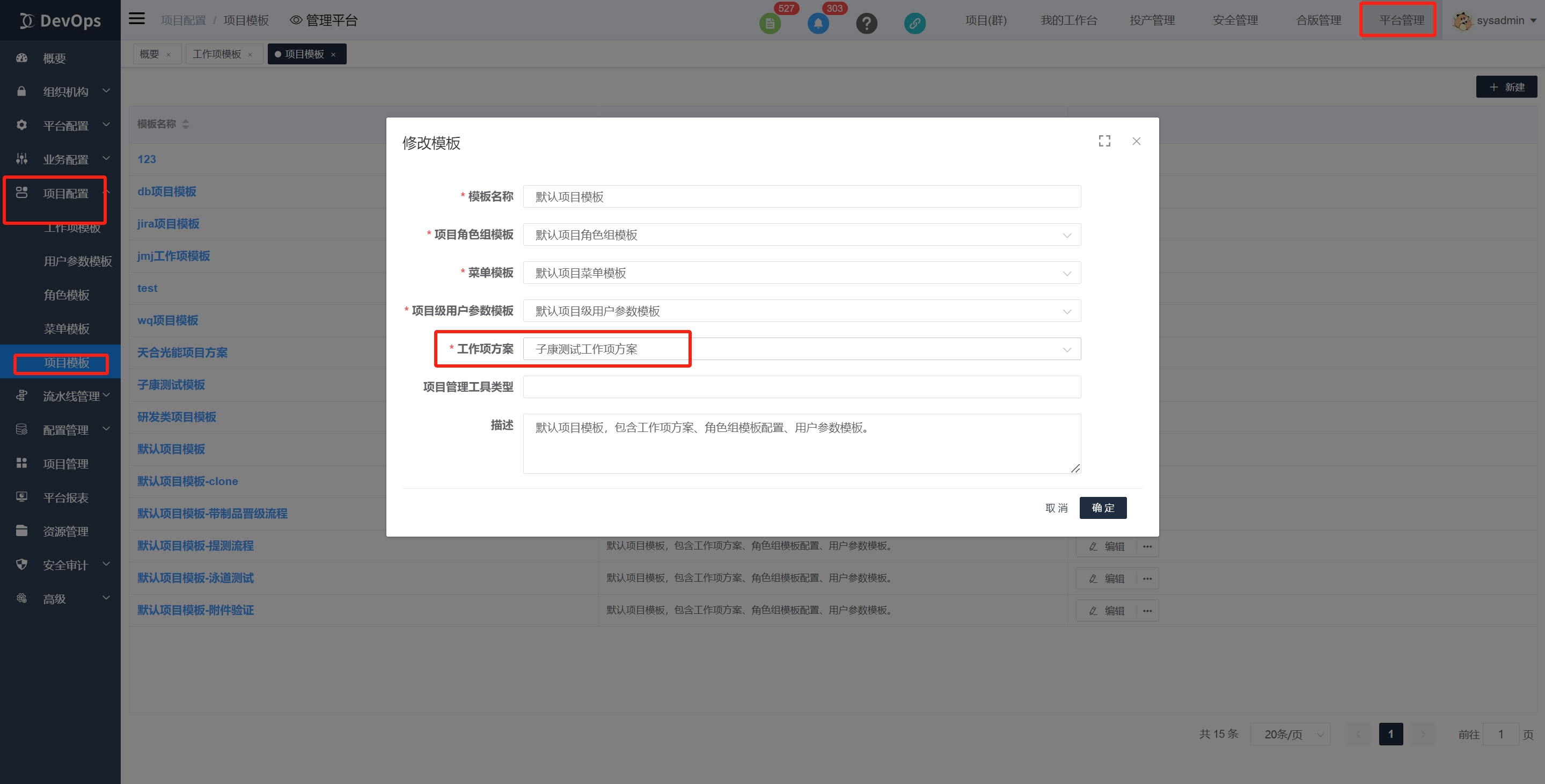Open the question mark help icon
Image resolution: width=1545 pixels, height=784 pixels.
[x=866, y=24]
